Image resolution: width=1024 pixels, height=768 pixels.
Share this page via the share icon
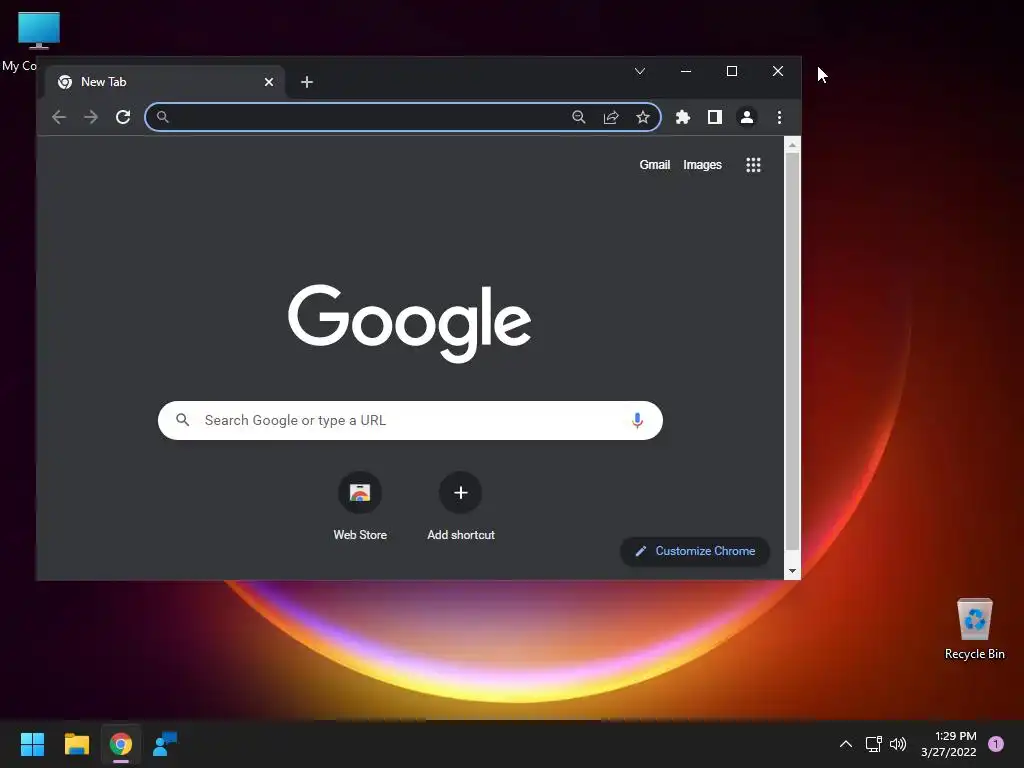point(611,117)
